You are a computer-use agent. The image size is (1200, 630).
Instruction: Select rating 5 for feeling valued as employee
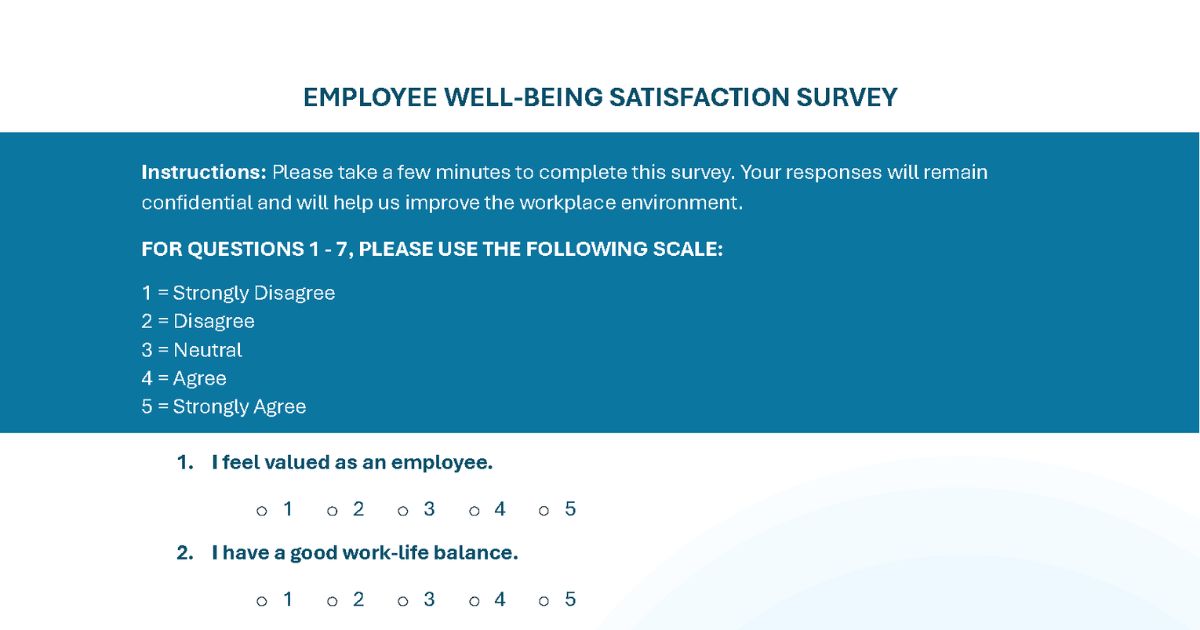[544, 511]
